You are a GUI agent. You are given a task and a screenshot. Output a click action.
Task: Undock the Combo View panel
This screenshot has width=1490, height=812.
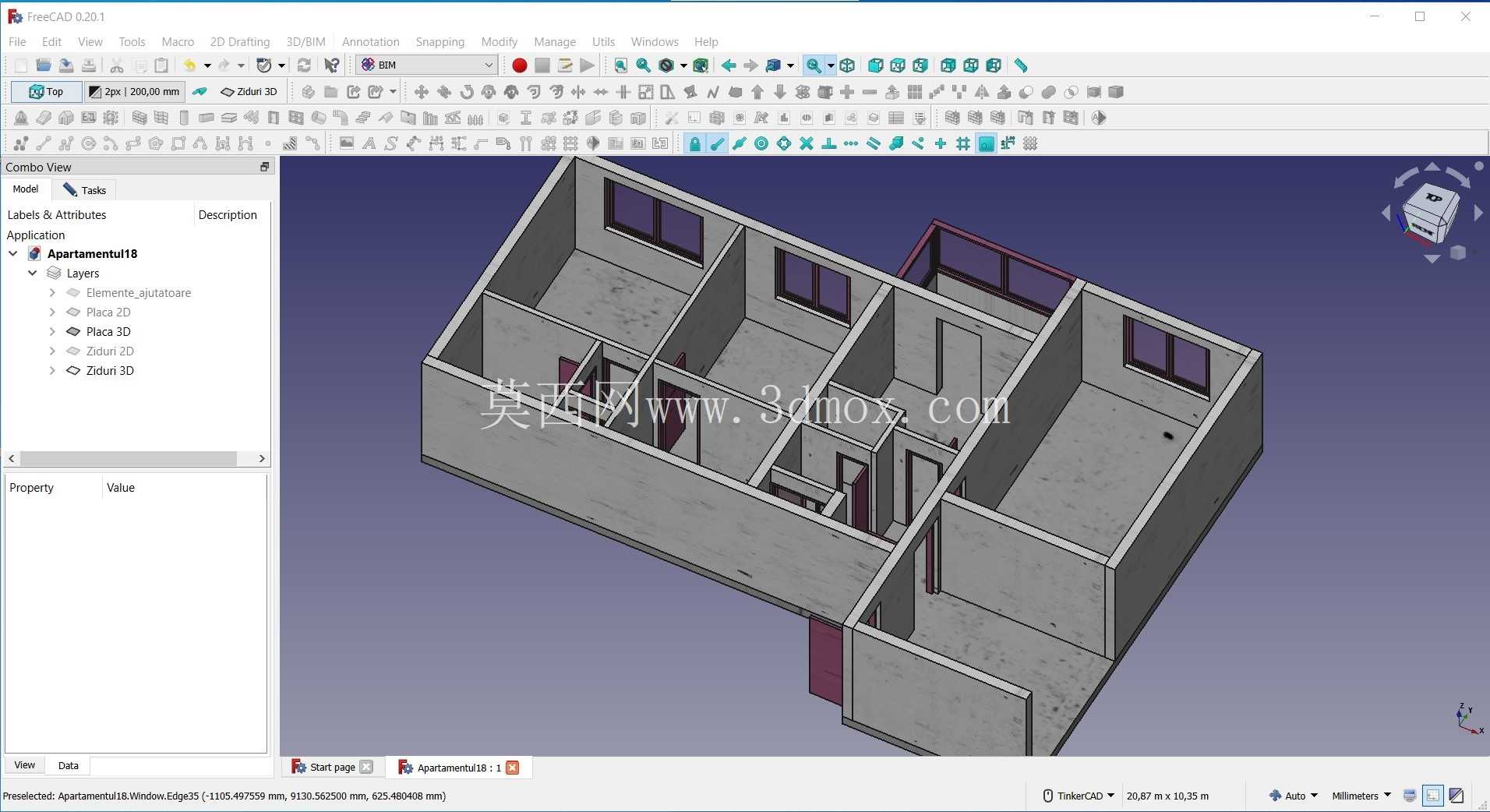point(264,167)
